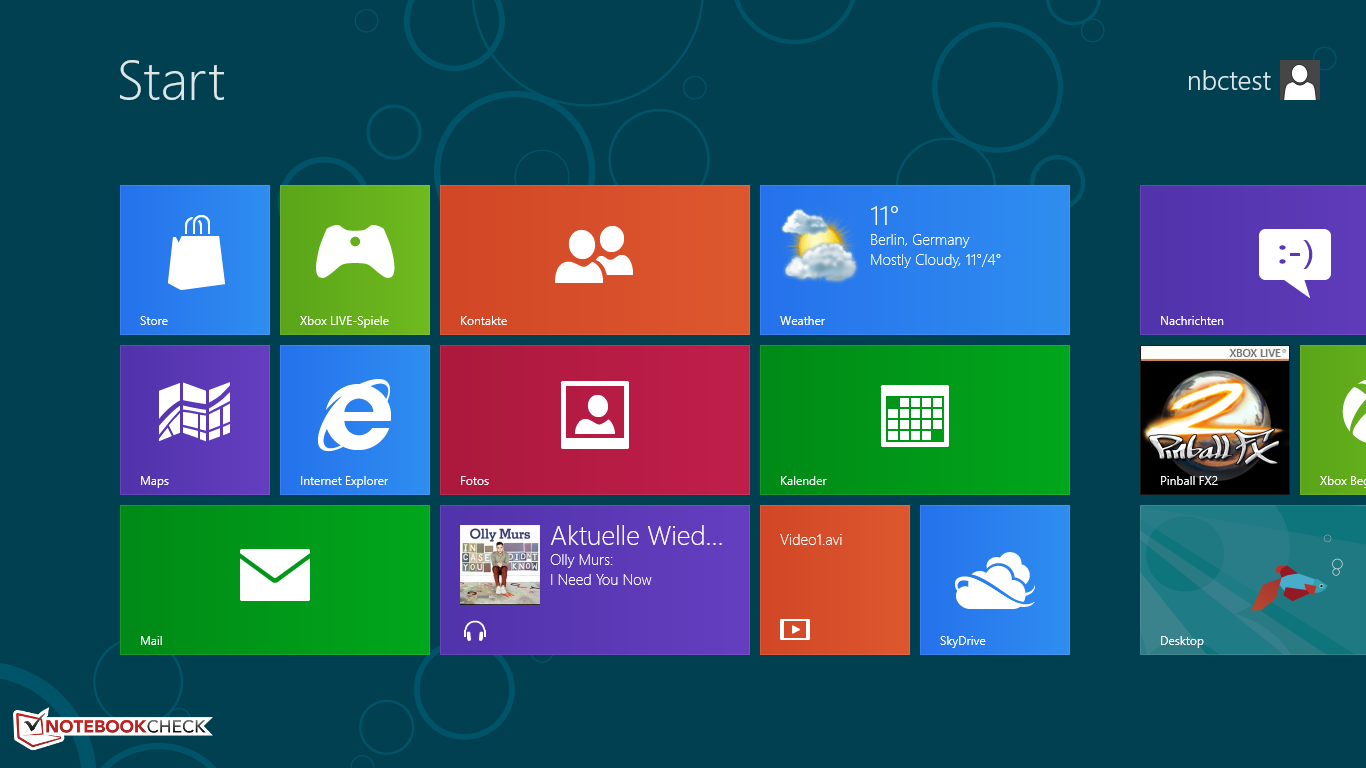The height and width of the screenshot is (768, 1366).
Task: Open the Nachrichten messaging tile
Action: (1253, 260)
